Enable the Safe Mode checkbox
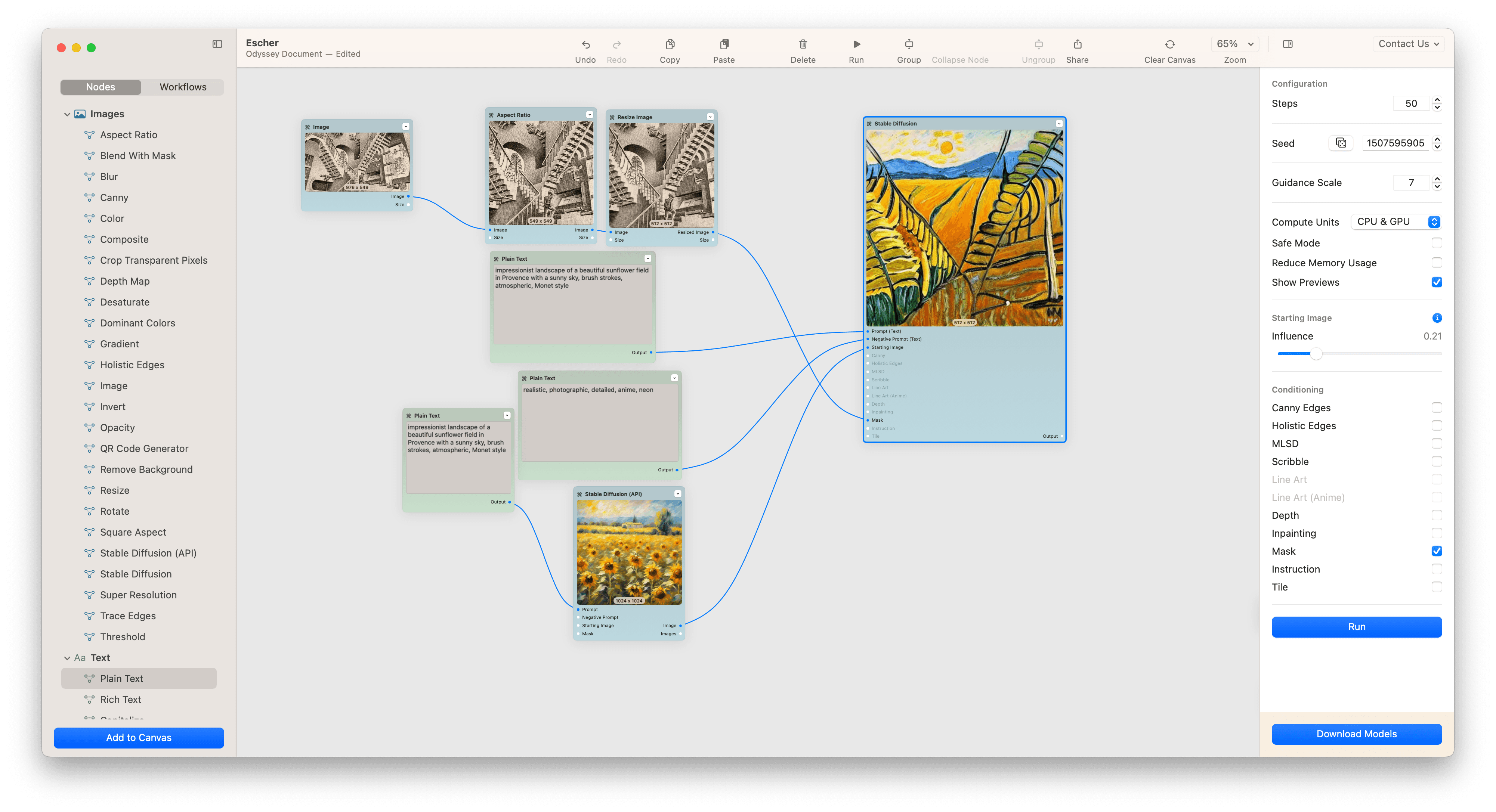Image resolution: width=1496 pixels, height=812 pixels. [1436, 243]
